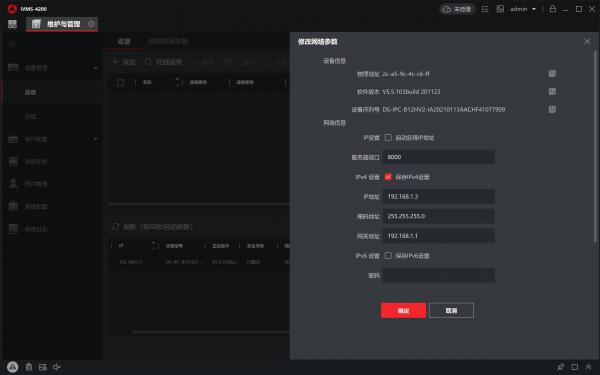This screenshot has width=600, height=375.
Task: Enable automatic IP address (DHCP) checkbox
Action: point(388,137)
